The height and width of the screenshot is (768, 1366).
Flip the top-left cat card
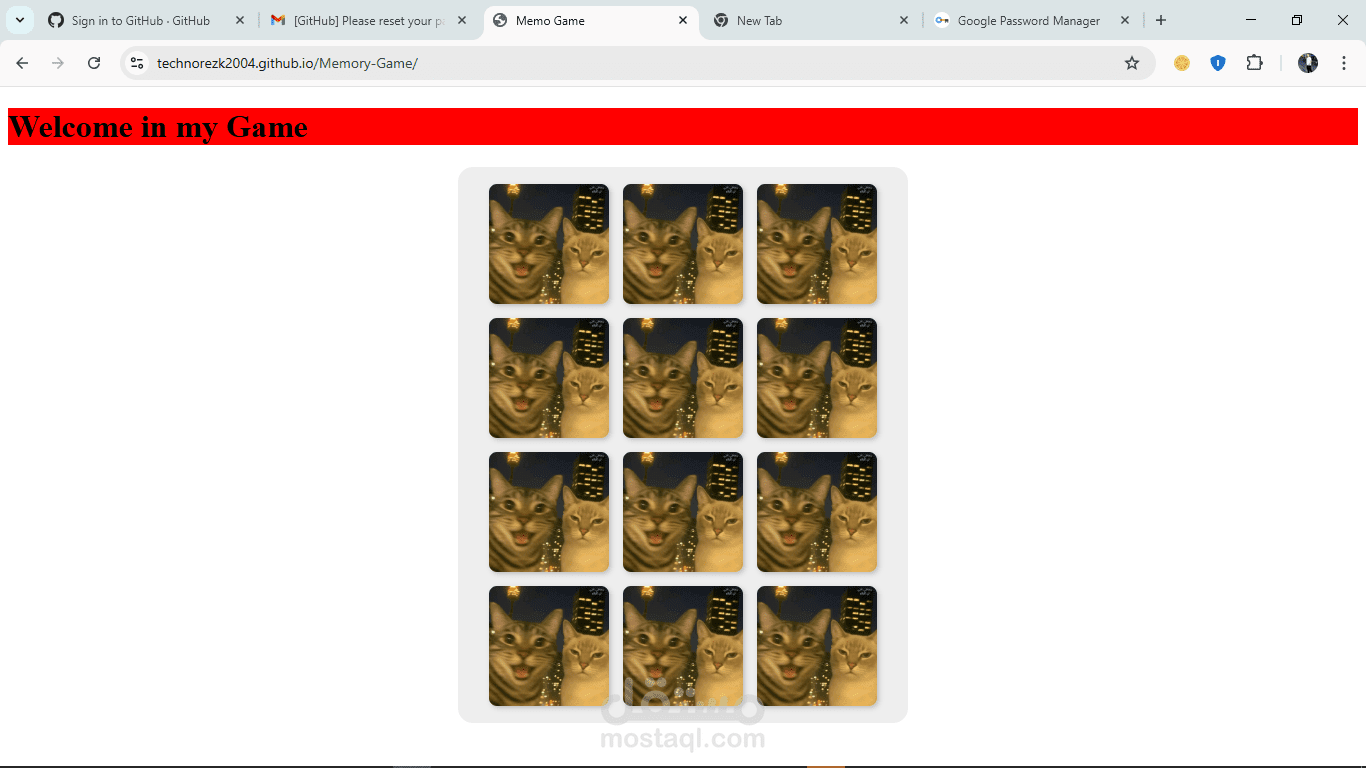pos(548,243)
